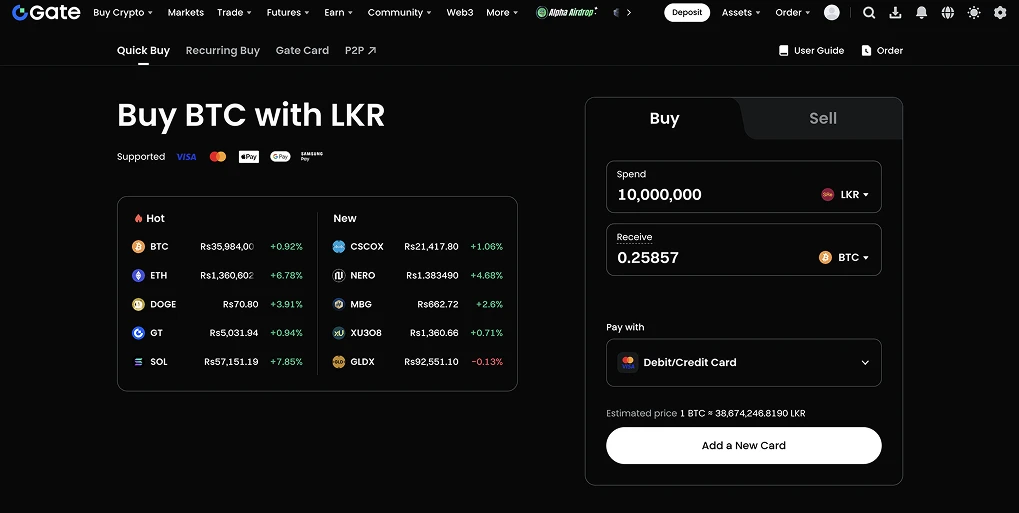Click the CSCOX coin icon
Screen dimensions: 1019x513
coord(339,246)
